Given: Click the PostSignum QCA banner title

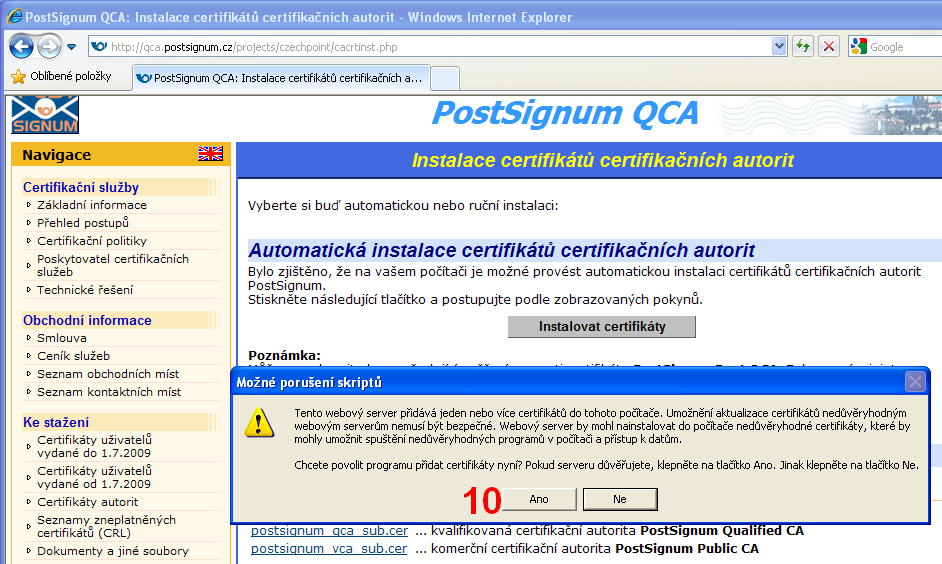Looking at the screenshot, I should coord(565,114).
